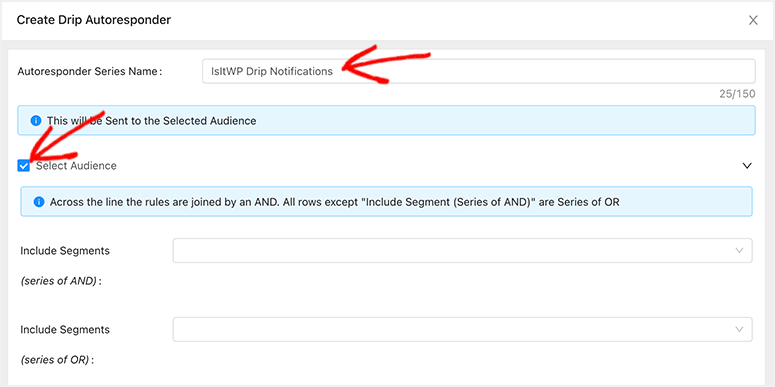Click the Autoresponder Series Name label
This screenshot has height=387, width=775.
click(90, 71)
